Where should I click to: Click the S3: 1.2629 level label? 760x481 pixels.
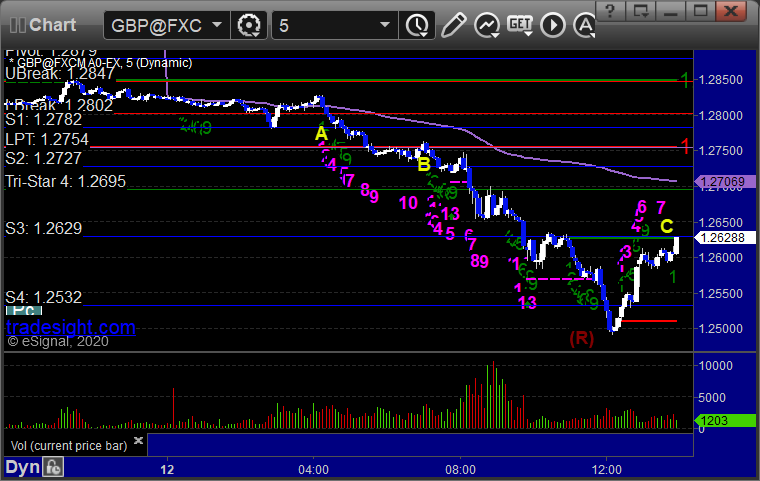click(x=44, y=228)
